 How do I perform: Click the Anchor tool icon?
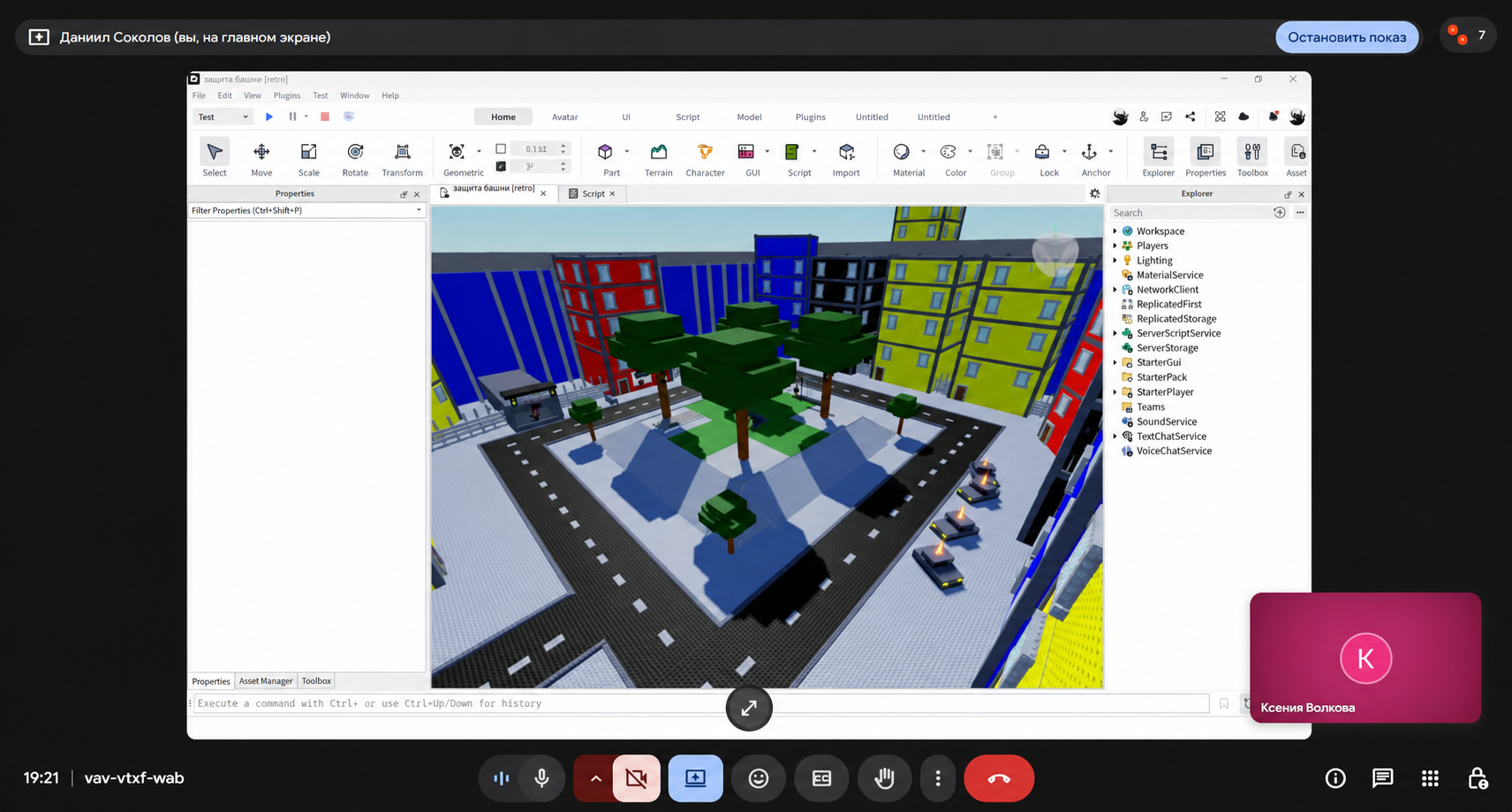pyautogui.click(x=1089, y=152)
